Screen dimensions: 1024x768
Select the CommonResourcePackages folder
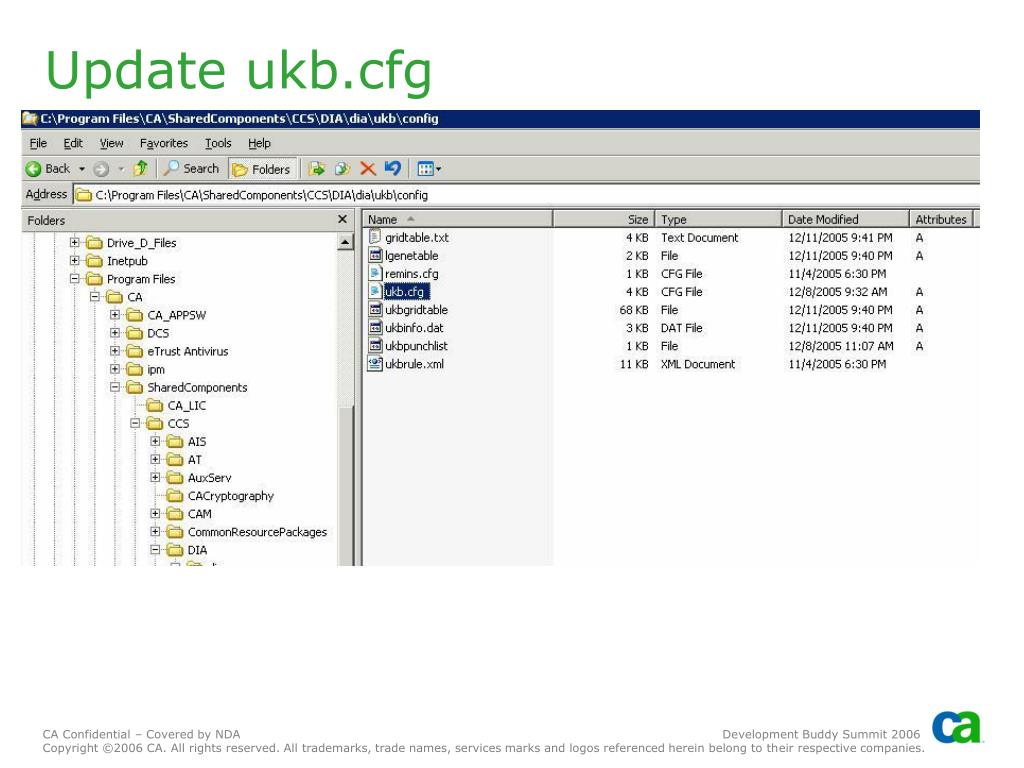pos(257,532)
